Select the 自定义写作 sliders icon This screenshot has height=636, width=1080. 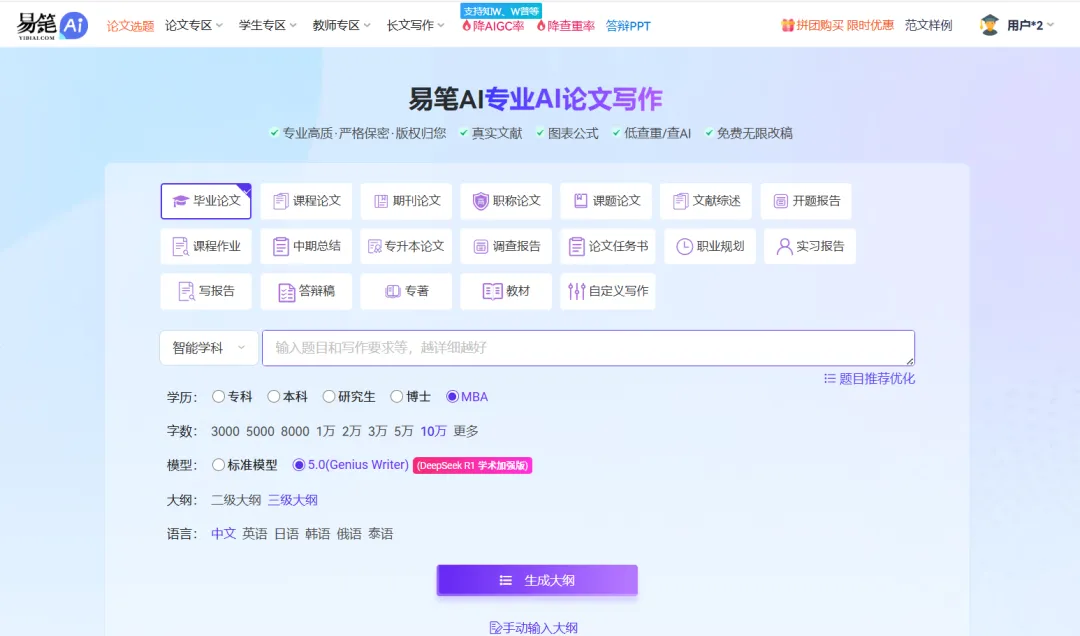pos(577,291)
